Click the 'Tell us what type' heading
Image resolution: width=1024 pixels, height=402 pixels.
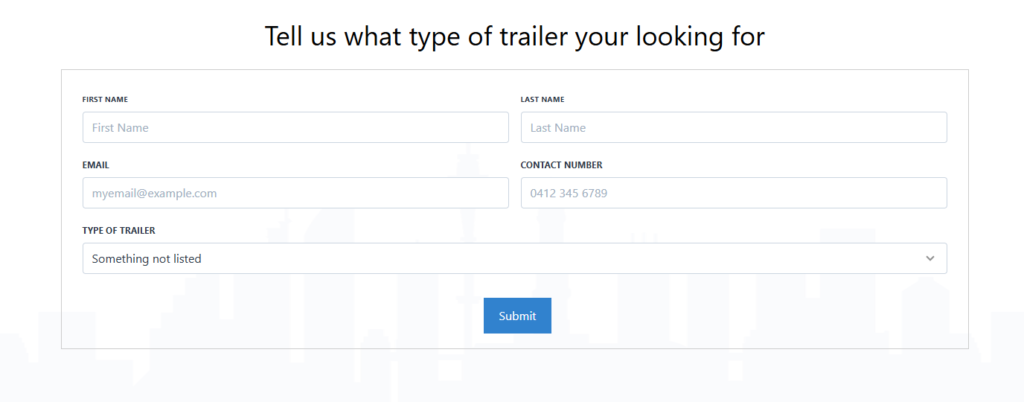point(514,37)
